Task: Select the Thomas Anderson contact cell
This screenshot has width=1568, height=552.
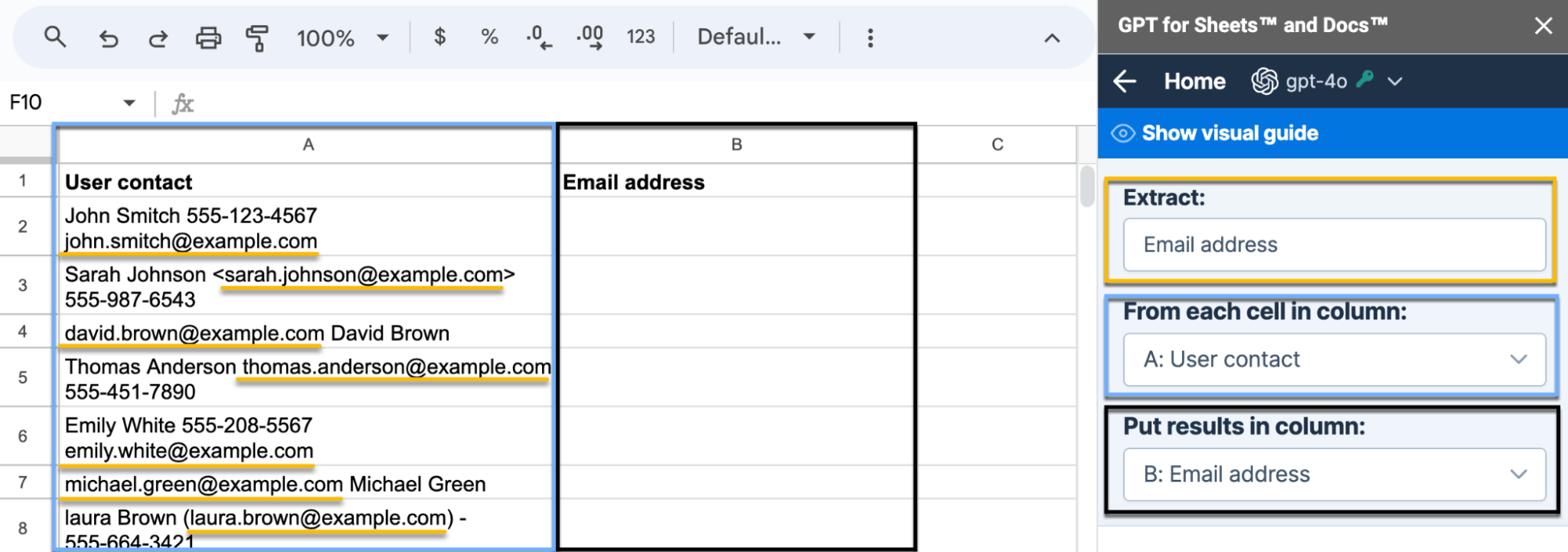Action: [305, 378]
